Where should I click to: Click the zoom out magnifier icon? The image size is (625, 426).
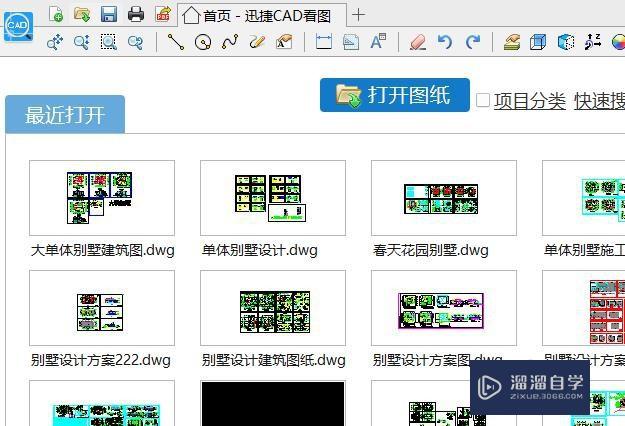click(136, 42)
